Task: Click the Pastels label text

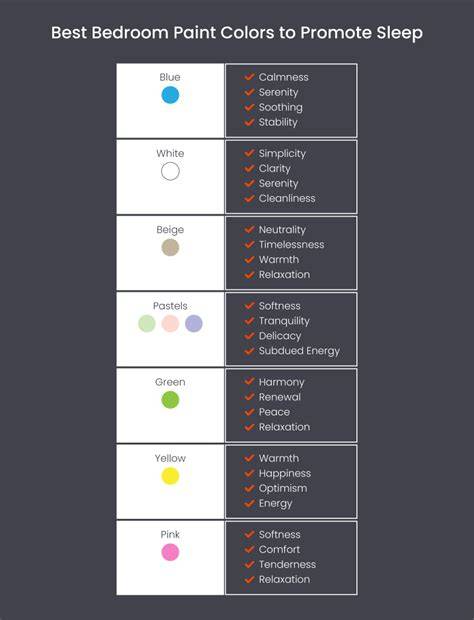Action: 170,306
